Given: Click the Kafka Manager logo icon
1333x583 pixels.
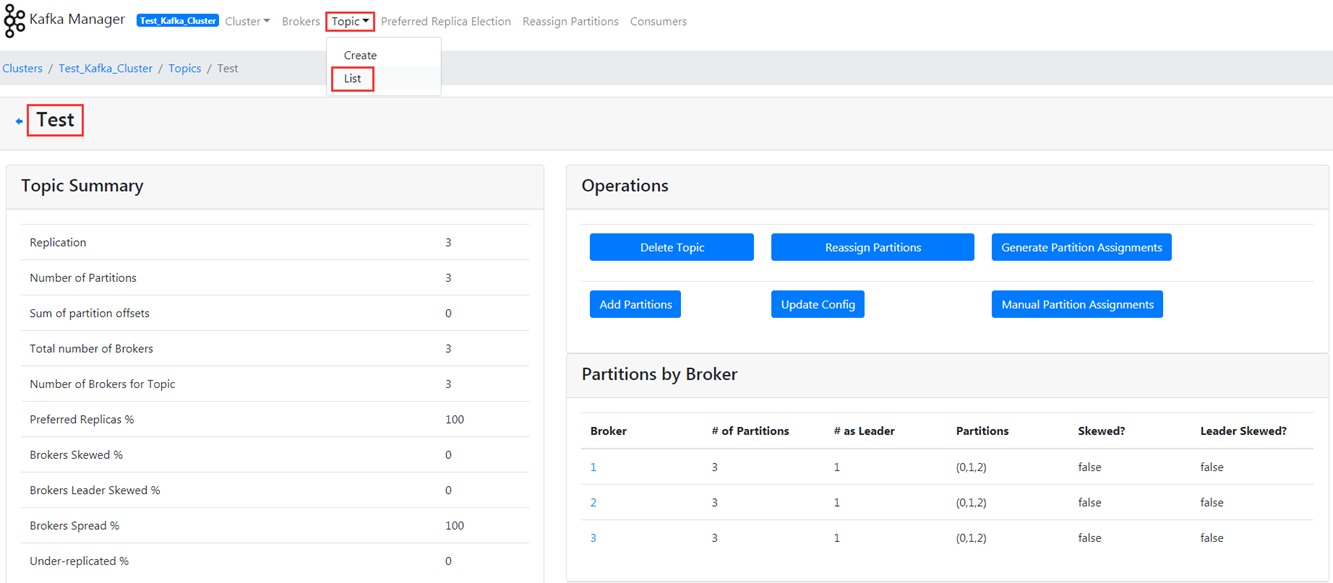Looking at the screenshot, I should click(x=14, y=21).
